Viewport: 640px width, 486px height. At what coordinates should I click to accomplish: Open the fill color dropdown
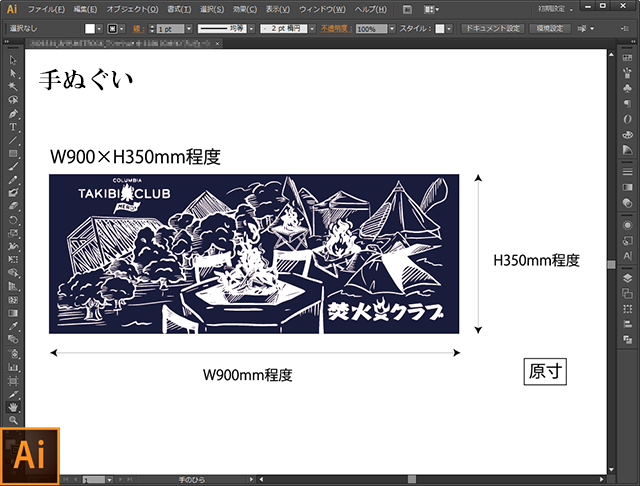(x=101, y=29)
